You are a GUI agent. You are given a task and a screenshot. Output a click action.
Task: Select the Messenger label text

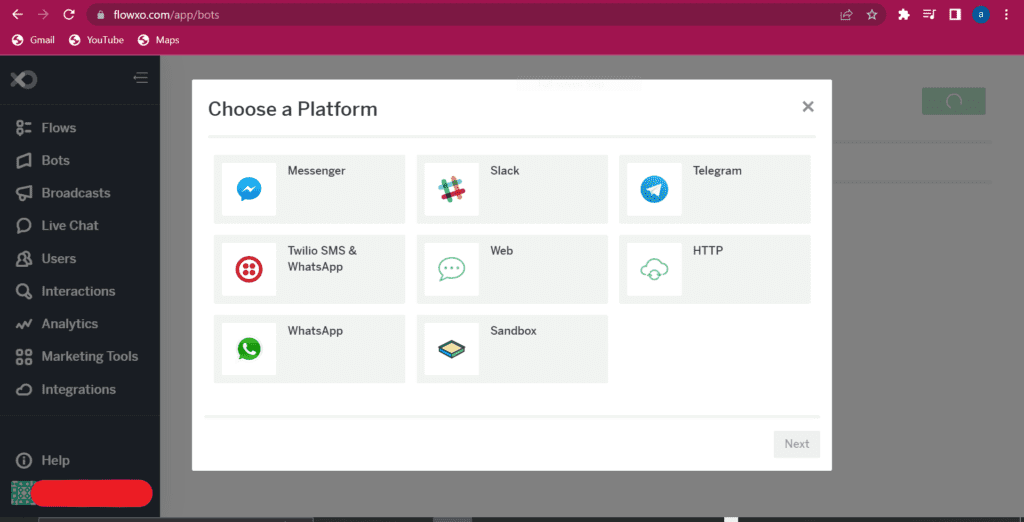coord(316,171)
